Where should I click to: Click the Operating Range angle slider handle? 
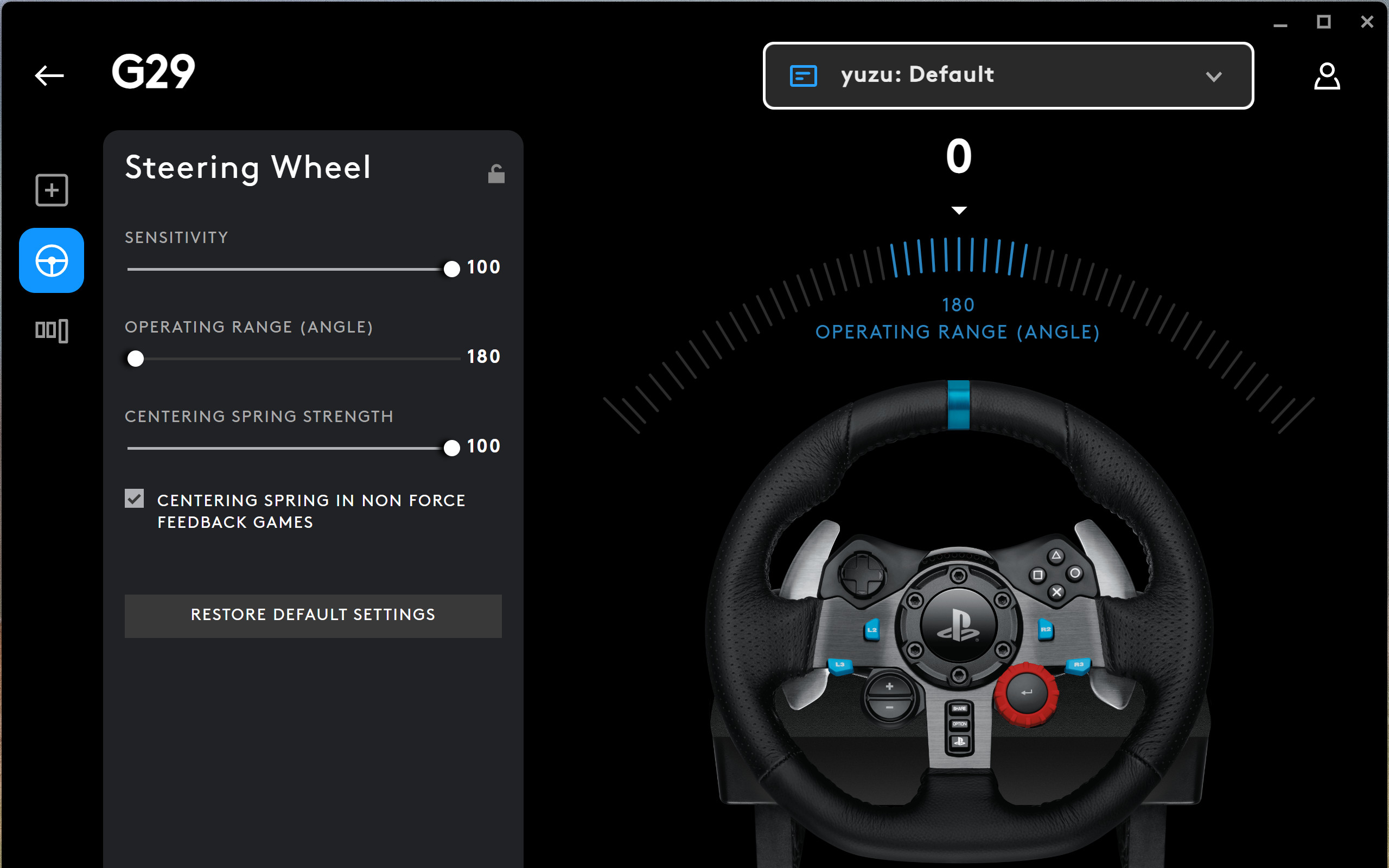pyautogui.click(x=136, y=358)
